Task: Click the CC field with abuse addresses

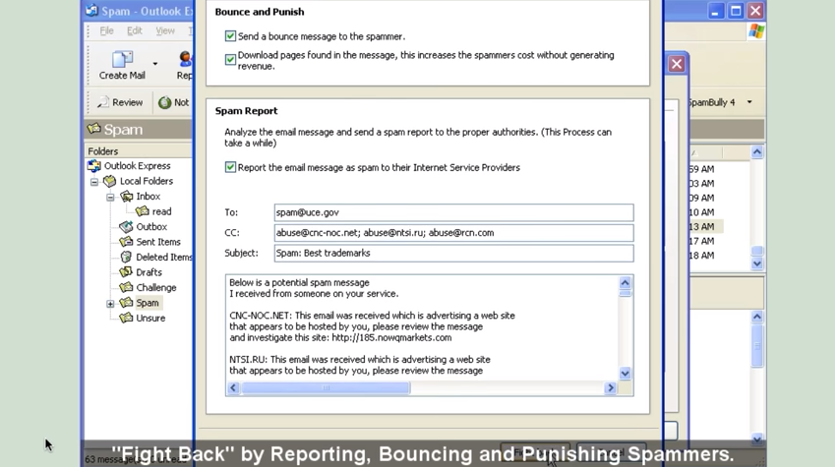Action: (x=454, y=233)
